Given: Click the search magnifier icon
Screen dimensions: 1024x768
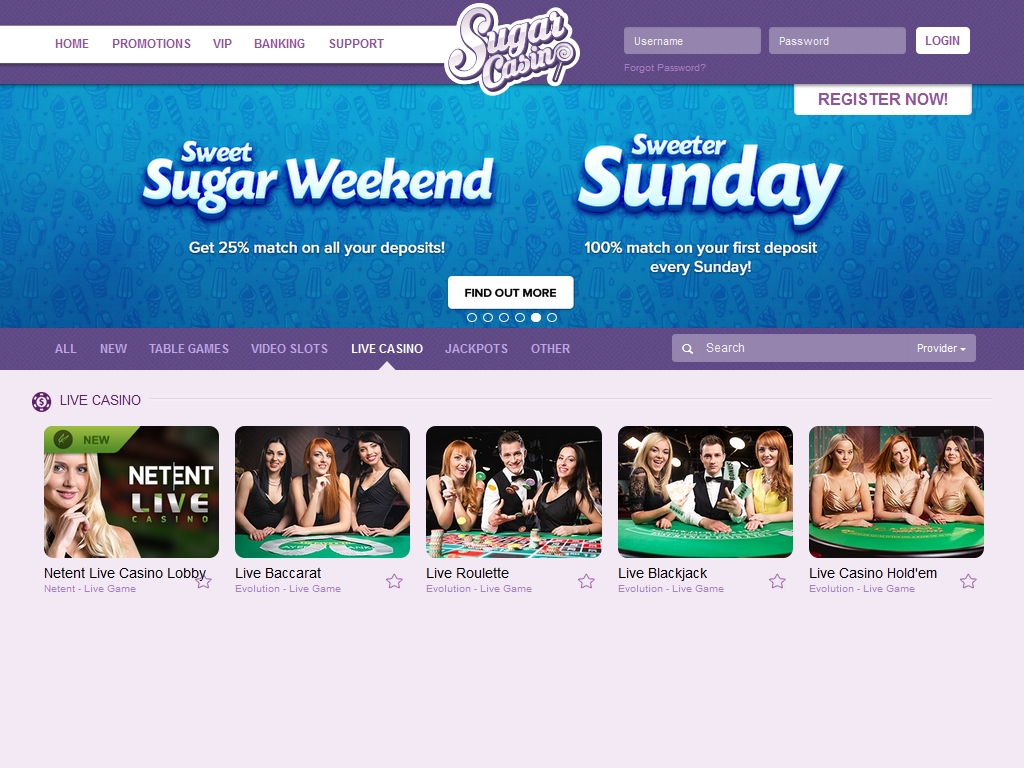Looking at the screenshot, I should coord(687,349).
